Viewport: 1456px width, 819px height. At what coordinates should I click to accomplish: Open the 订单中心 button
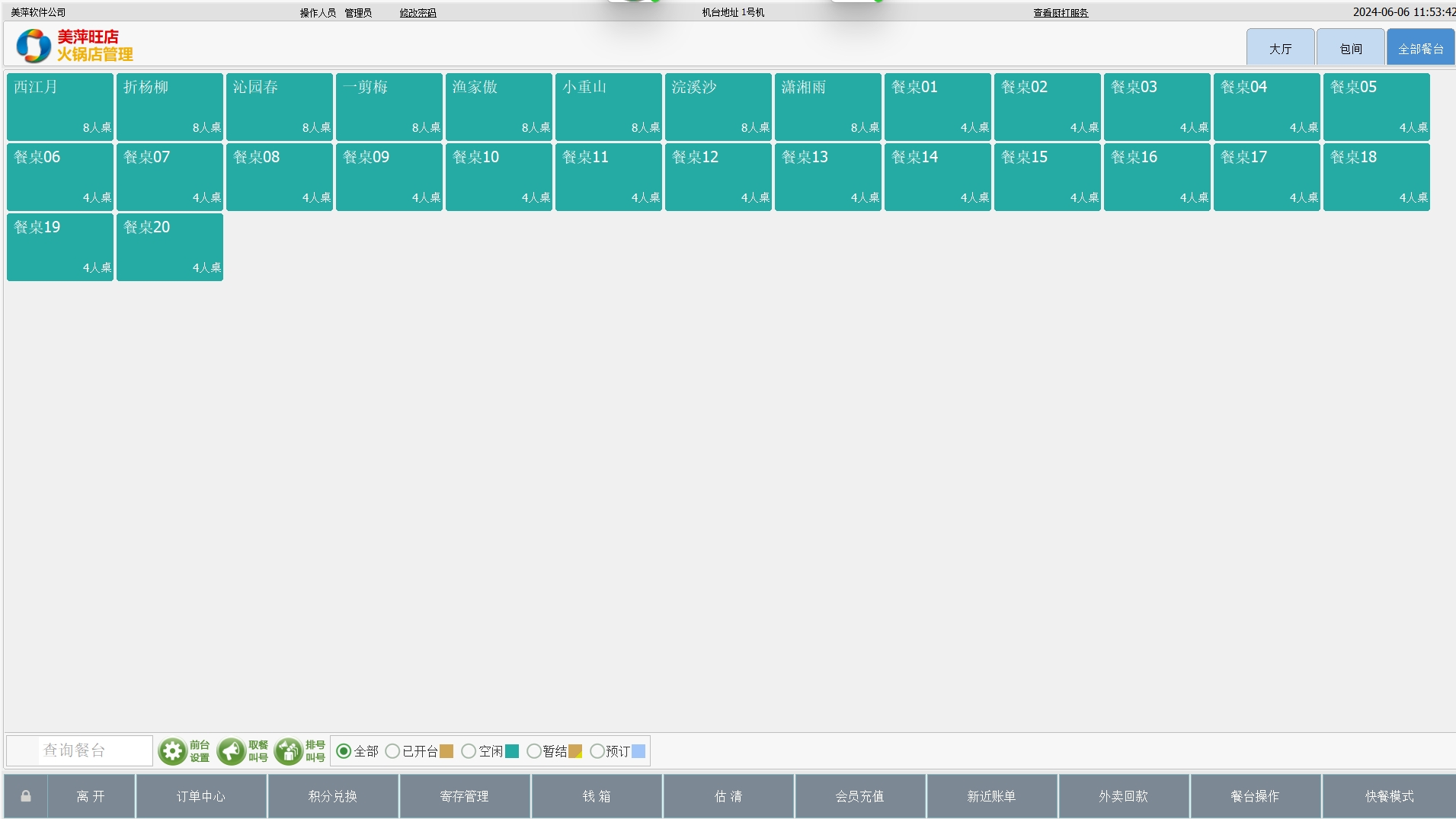[201, 796]
